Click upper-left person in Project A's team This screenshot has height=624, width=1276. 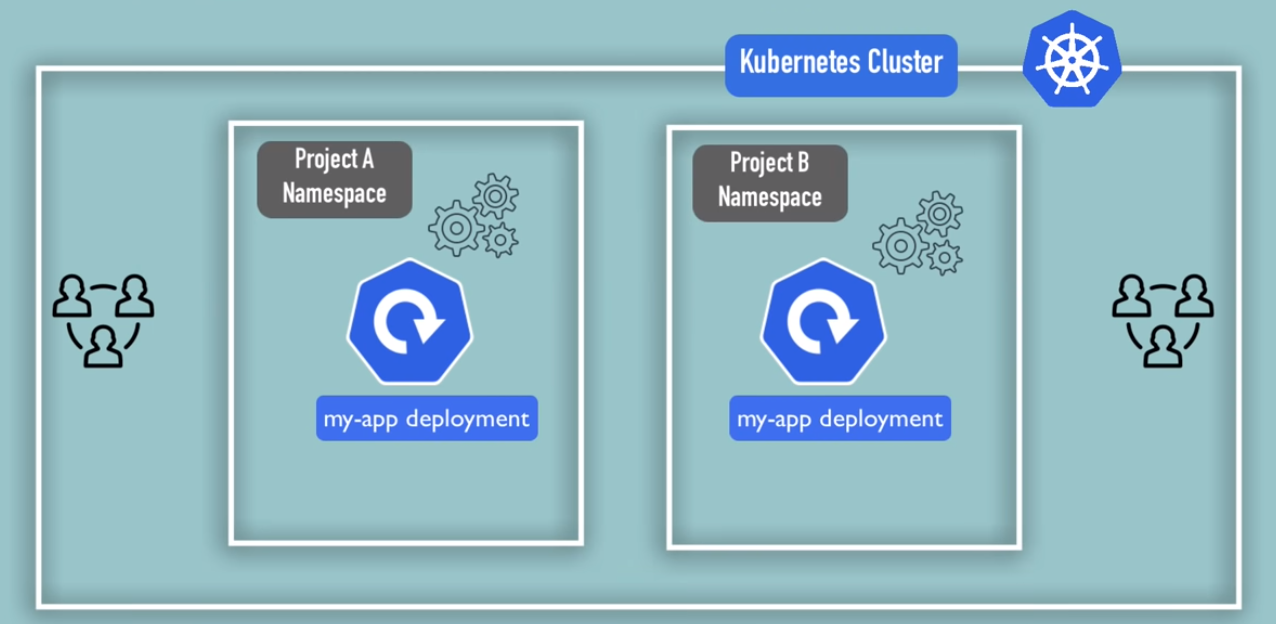[x=73, y=297]
